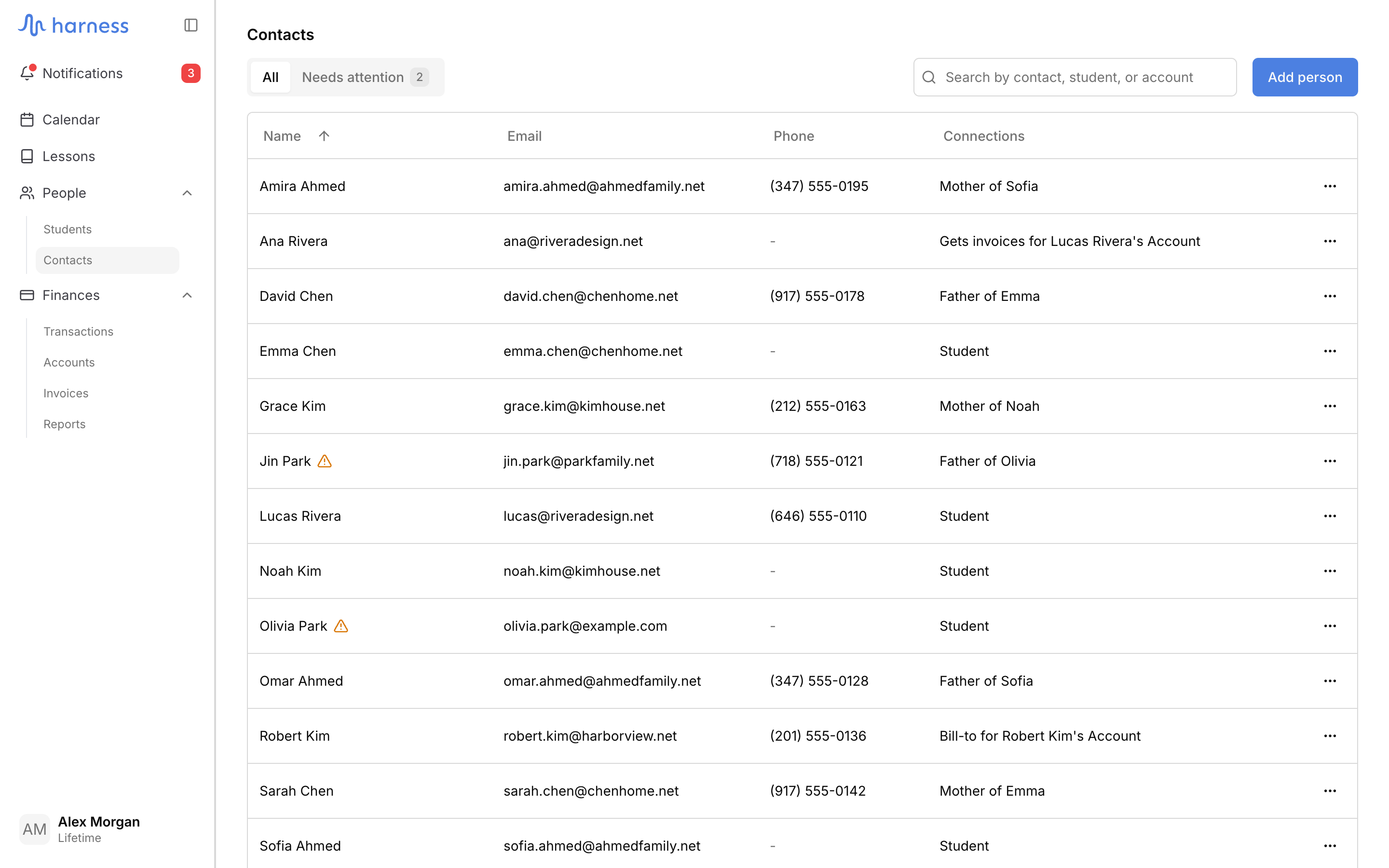This screenshot has height=868, width=1389.
Task: Open the actions menu for Sofia Ahmed
Action: coord(1330,846)
